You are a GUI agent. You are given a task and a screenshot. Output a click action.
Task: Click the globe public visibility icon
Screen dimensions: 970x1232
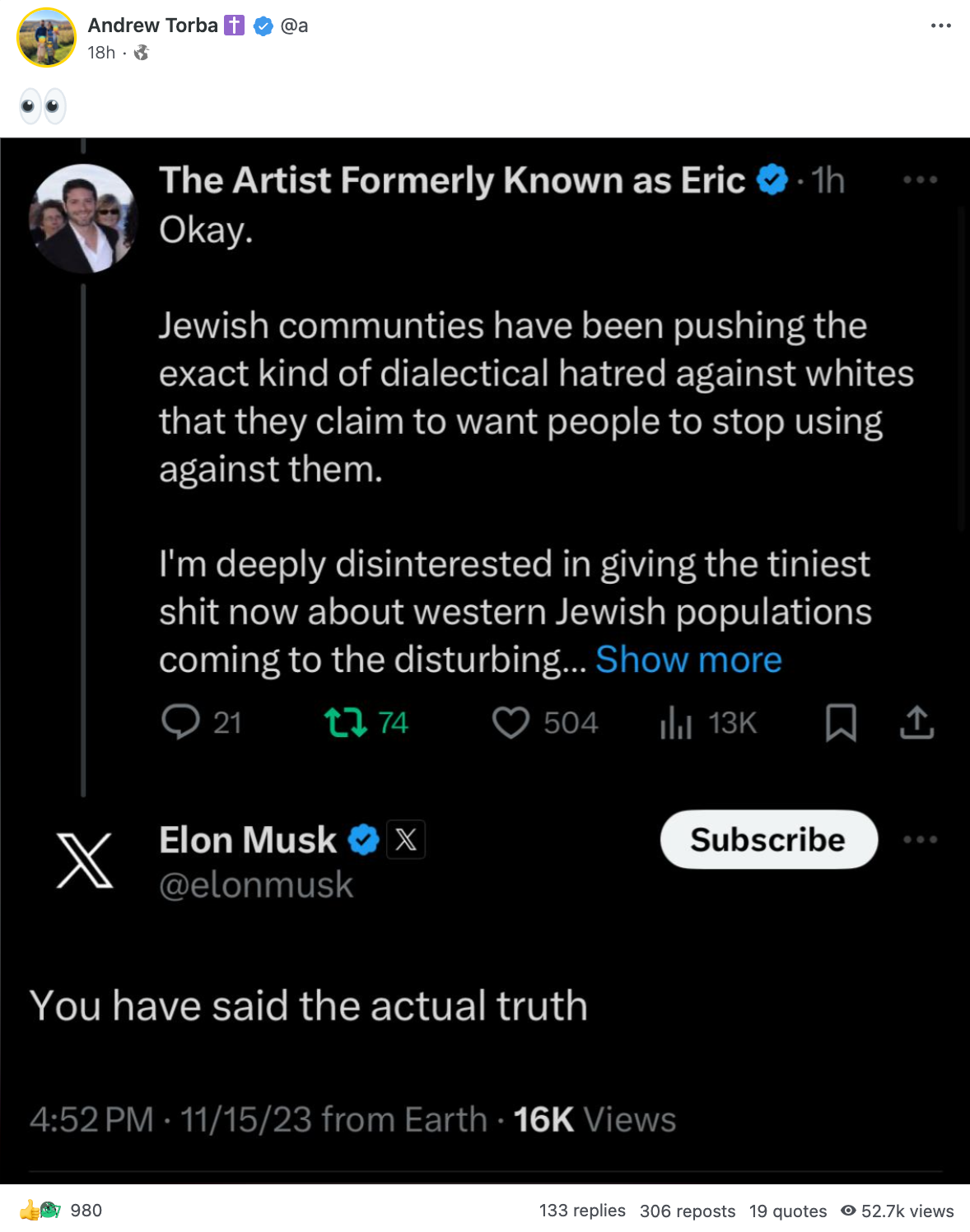[x=142, y=53]
